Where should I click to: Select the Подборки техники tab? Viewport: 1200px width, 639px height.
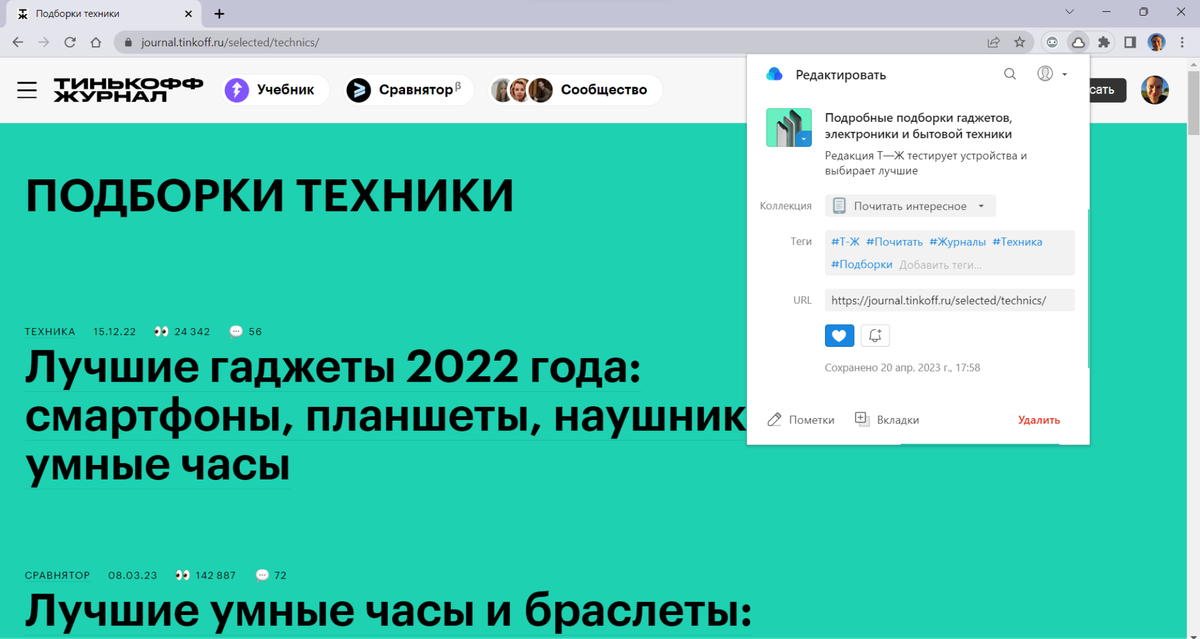pyautogui.click(x=105, y=14)
